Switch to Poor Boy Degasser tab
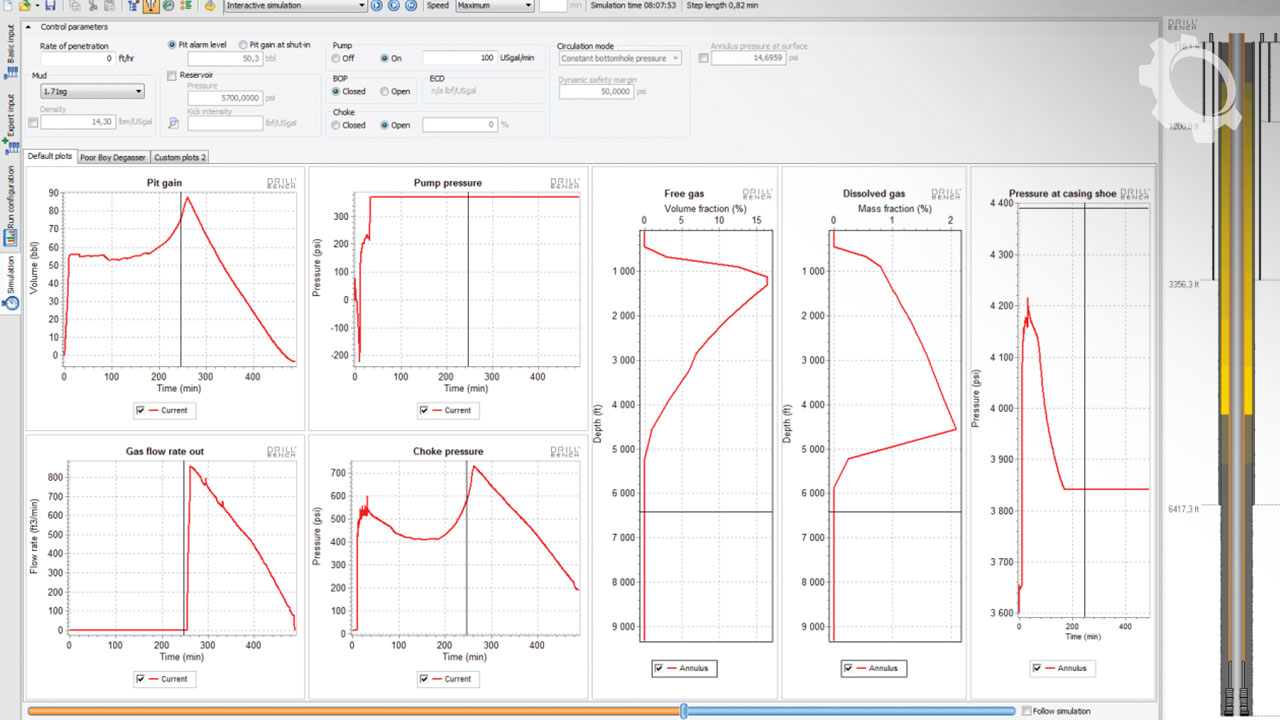This screenshot has width=1280, height=720. click(x=113, y=157)
